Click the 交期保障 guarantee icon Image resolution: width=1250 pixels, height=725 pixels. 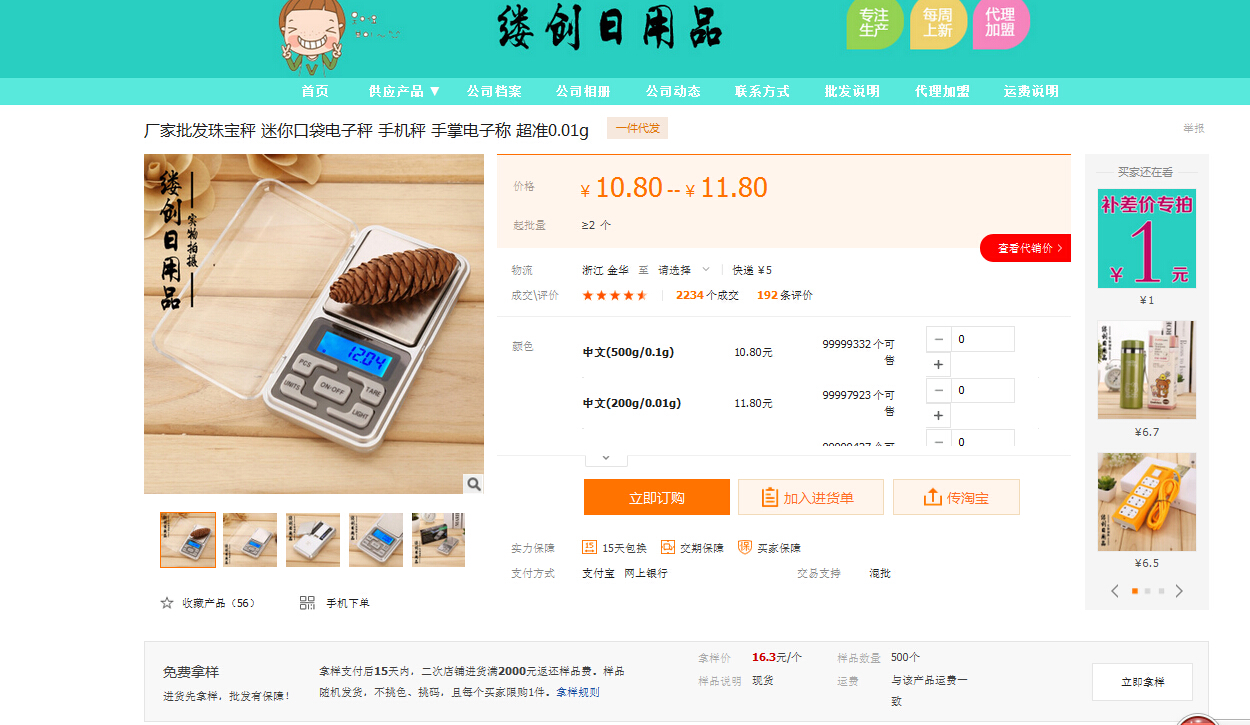[668, 547]
